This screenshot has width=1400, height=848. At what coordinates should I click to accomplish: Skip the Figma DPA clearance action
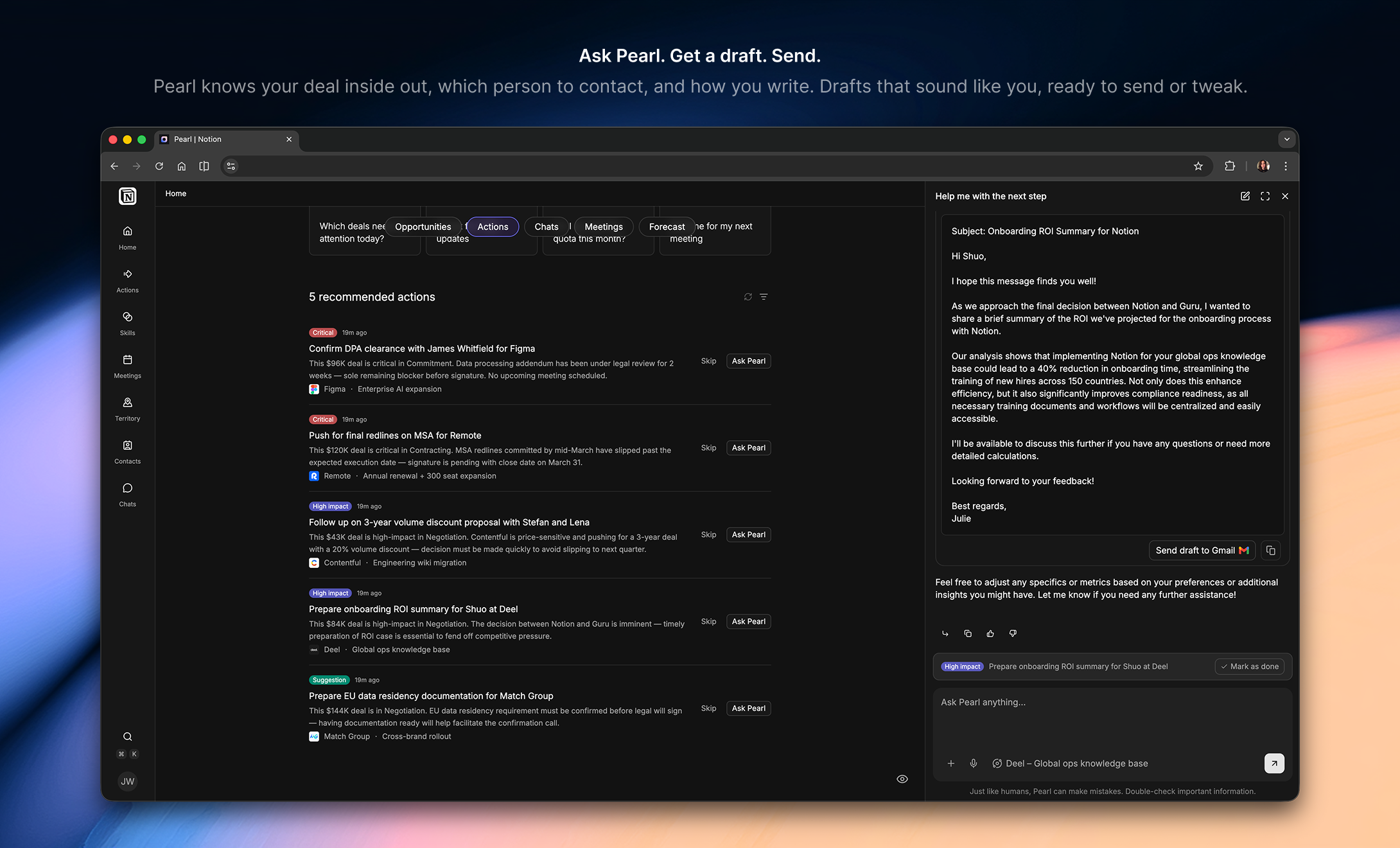708,361
